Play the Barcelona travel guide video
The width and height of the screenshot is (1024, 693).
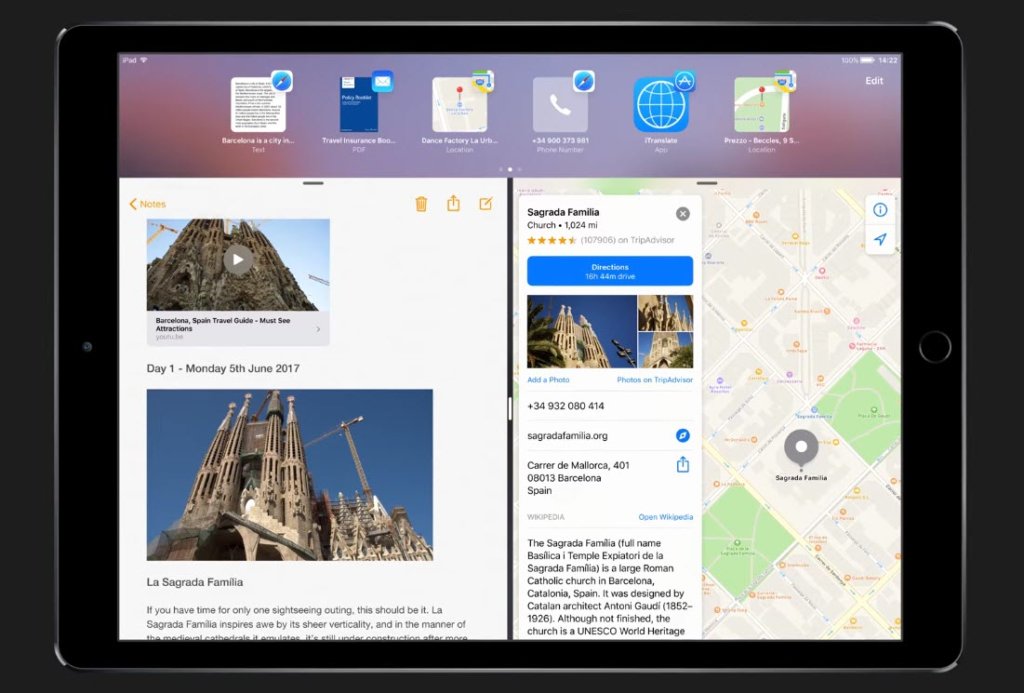(x=237, y=260)
